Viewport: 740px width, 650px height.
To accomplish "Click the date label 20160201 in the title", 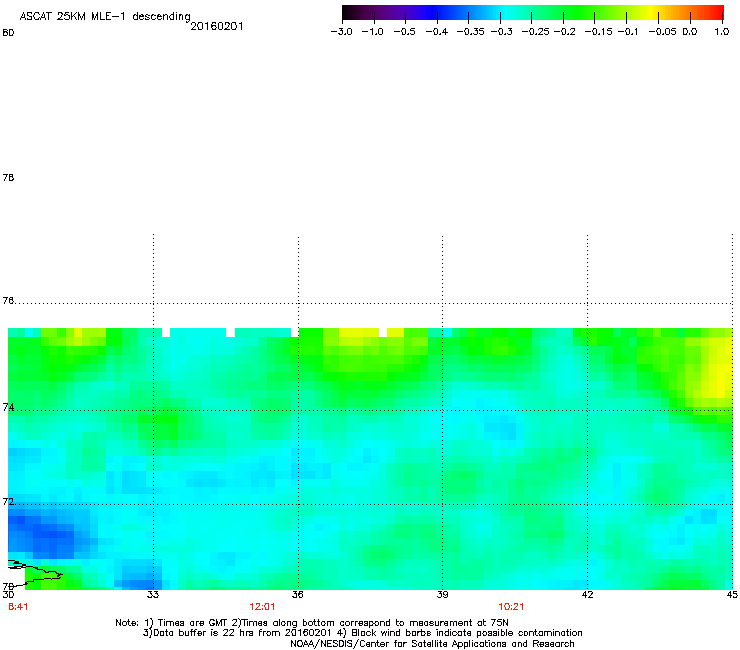I will click(x=217, y=26).
